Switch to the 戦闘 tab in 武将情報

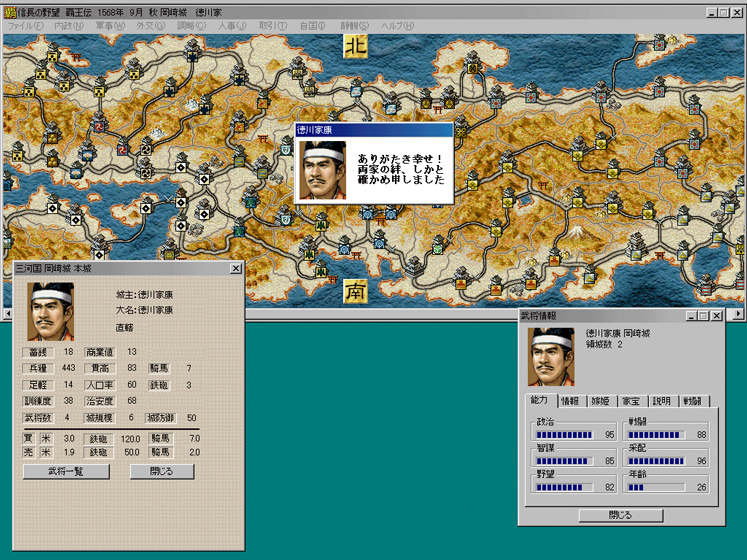[693, 401]
